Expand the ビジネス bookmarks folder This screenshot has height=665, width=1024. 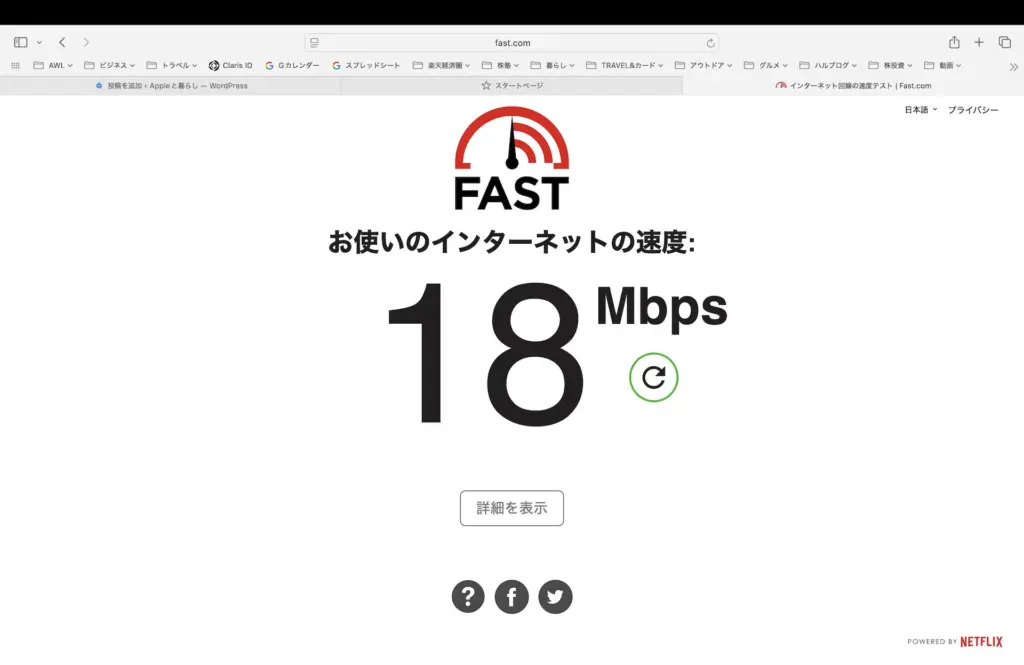109,65
